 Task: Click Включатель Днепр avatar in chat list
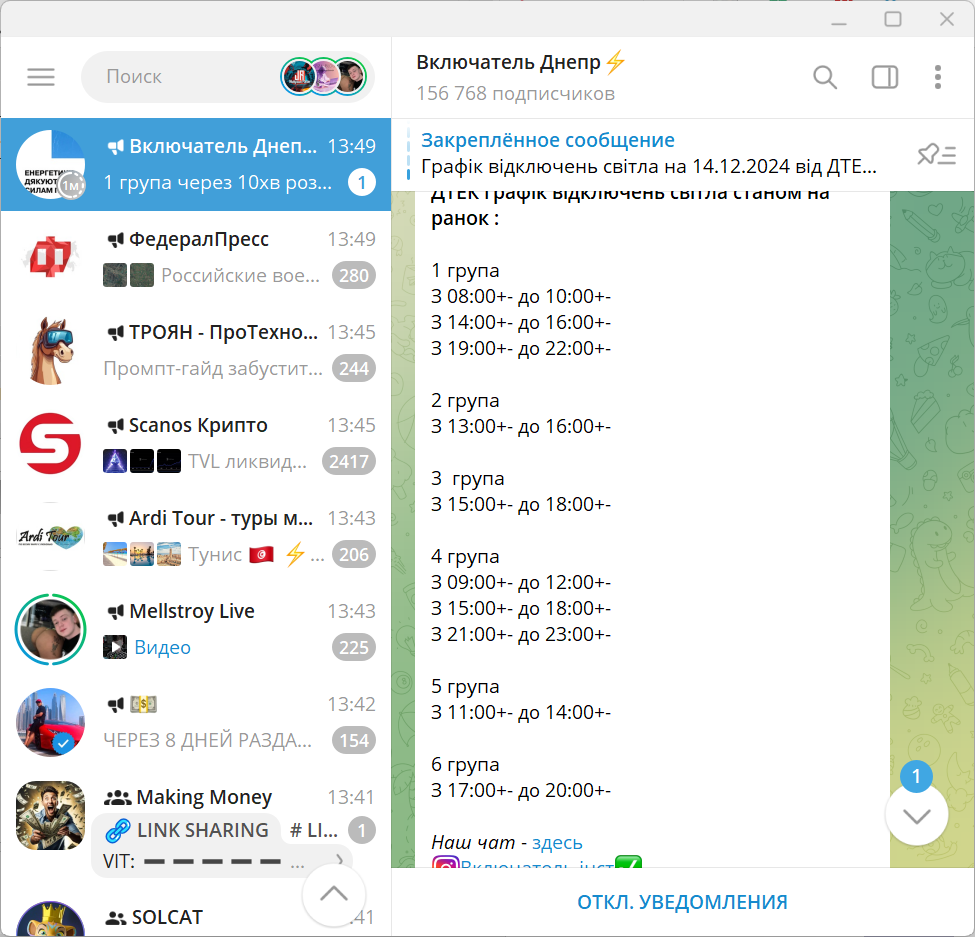point(50,165)
